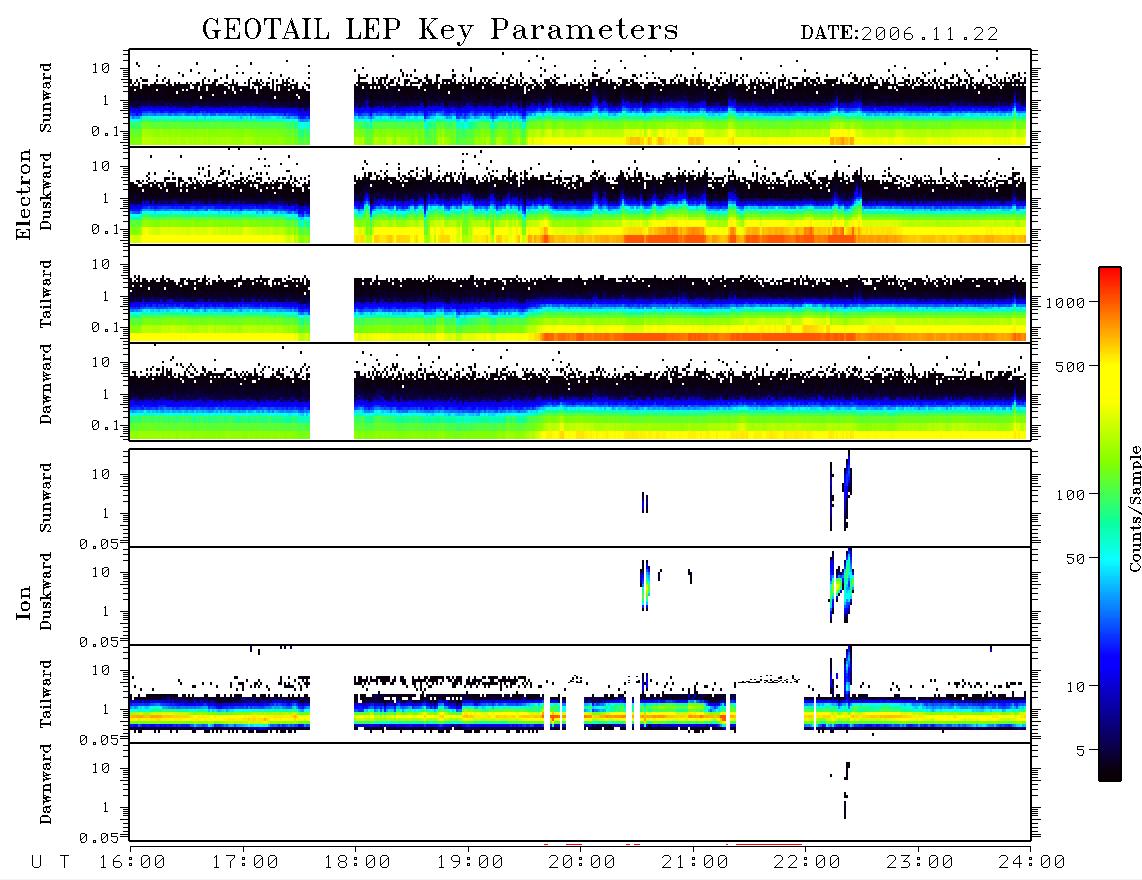Viewport: 1142px width, 880px height.
Task: Click the 19:00 time axis label
Action: (470, 863)
